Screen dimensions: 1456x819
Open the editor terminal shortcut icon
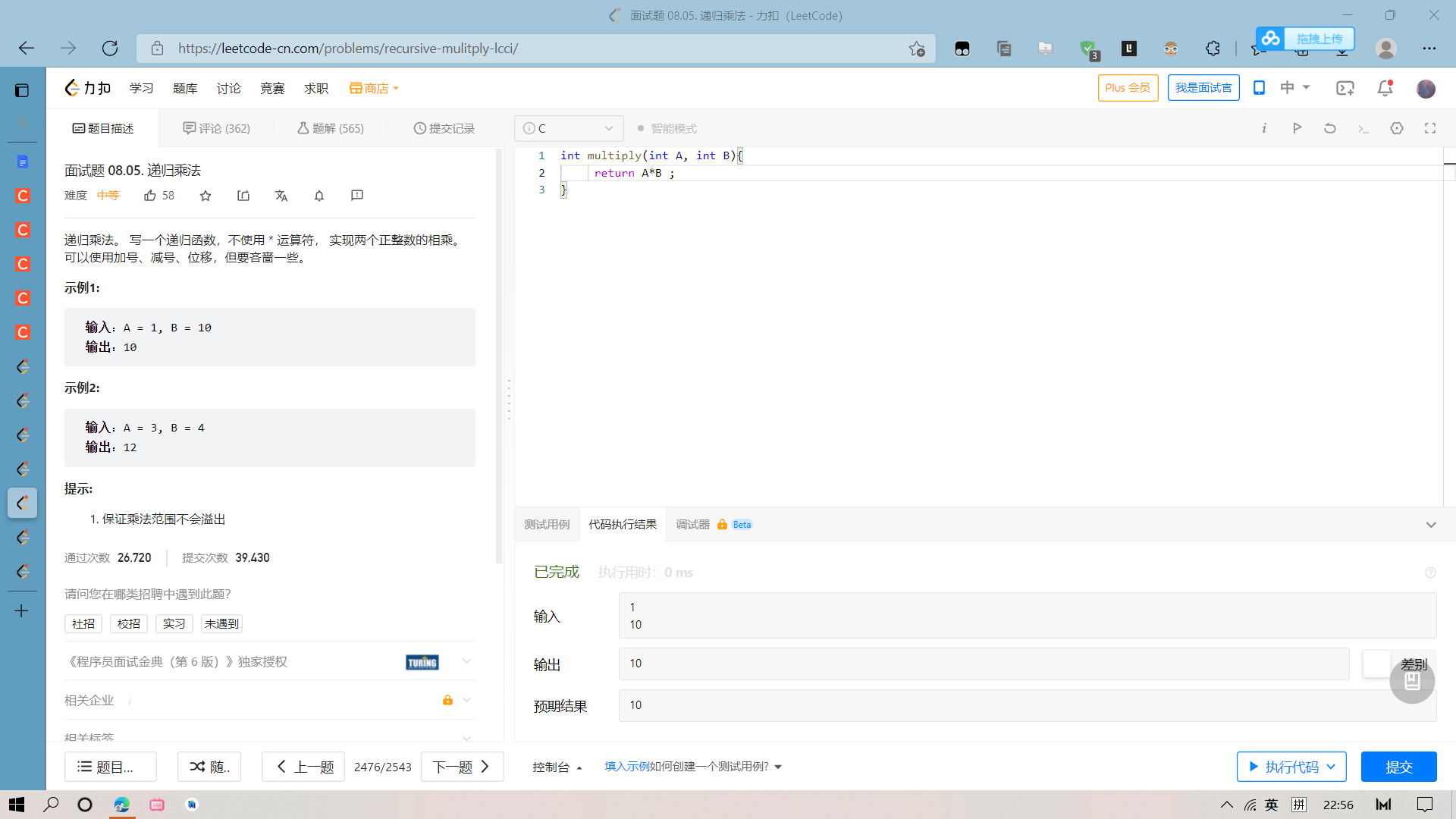pos(1363,128)
